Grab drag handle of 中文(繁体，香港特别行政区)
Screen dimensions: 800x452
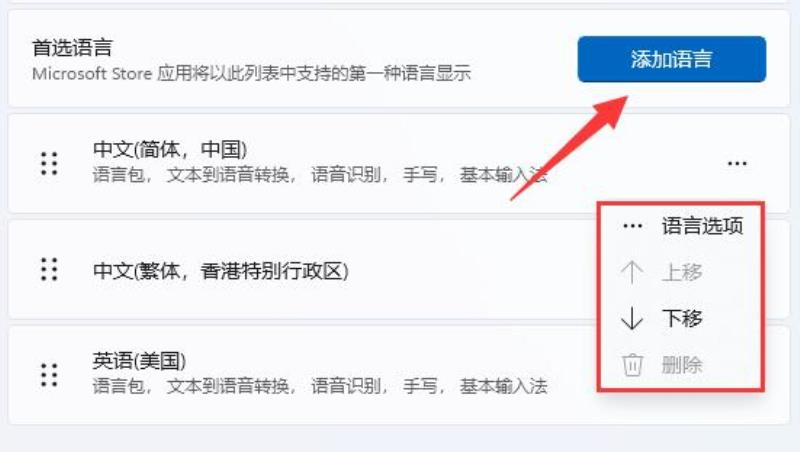tap(49, 269)
